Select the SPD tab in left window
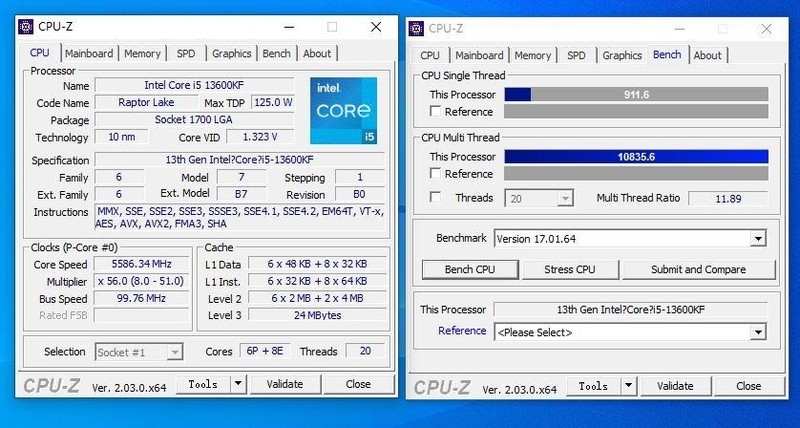Viewport: 800px width, 428px height. (186, 54)
